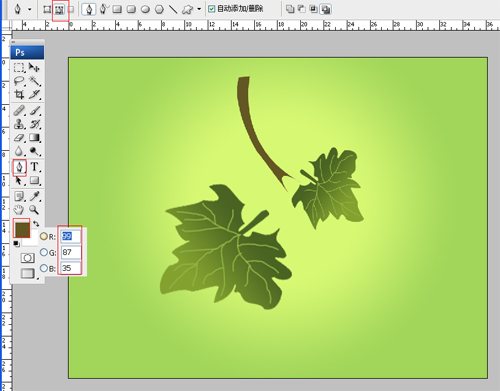
Task: Click the Paths mode button in options bar
Action: [60, 9]
